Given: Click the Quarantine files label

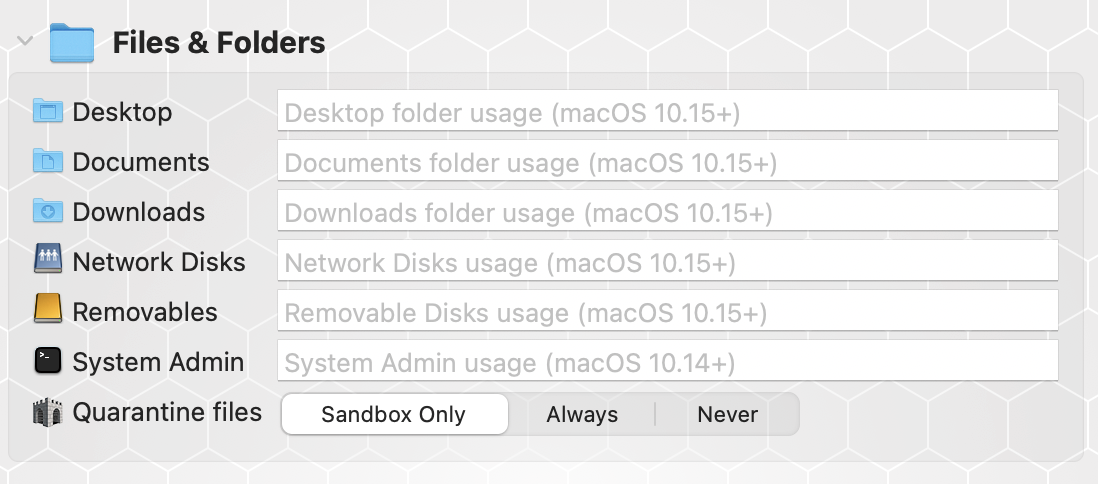Looking at the screenshot, I should (x=167, y=412).
